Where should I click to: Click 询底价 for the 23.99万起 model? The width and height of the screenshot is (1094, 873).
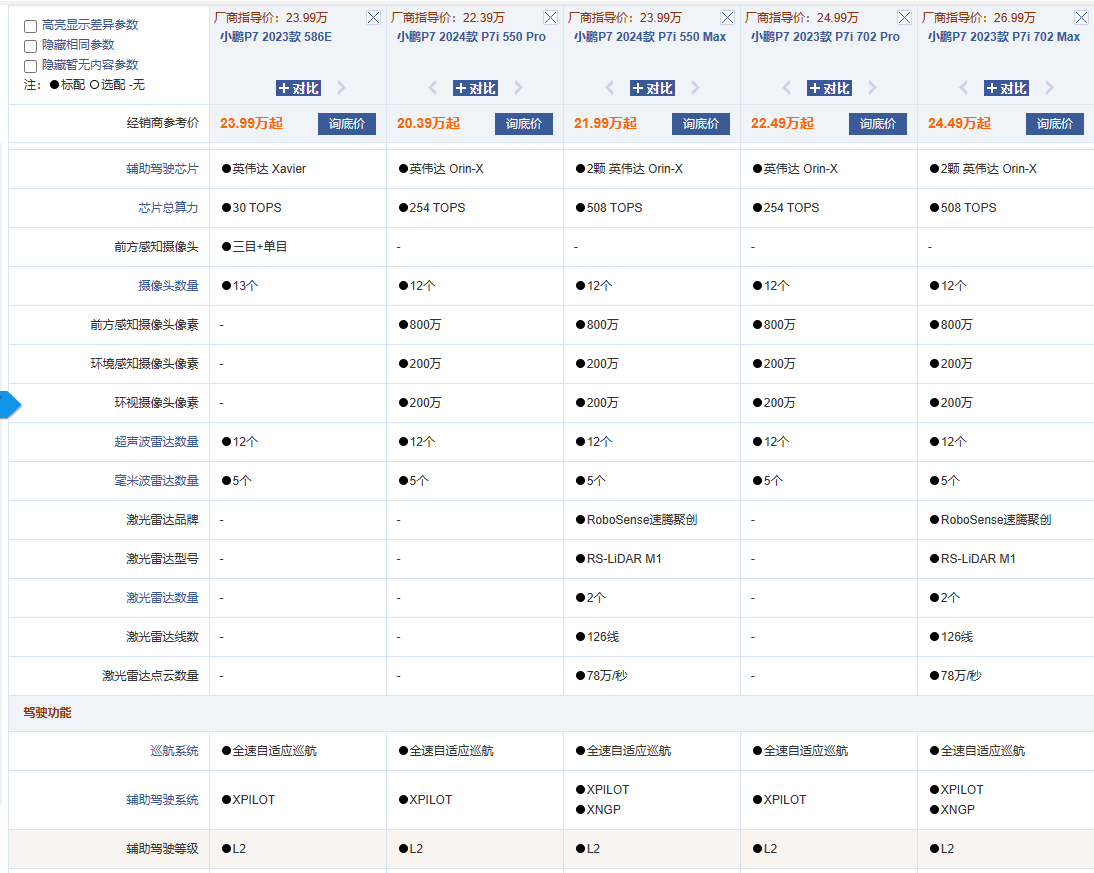pyautogui.click(x=347, y=124)
